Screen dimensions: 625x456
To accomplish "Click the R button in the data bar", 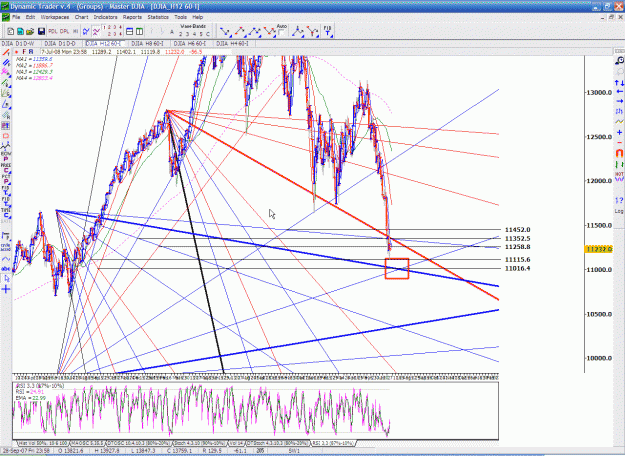I will [x=31, y=52].
